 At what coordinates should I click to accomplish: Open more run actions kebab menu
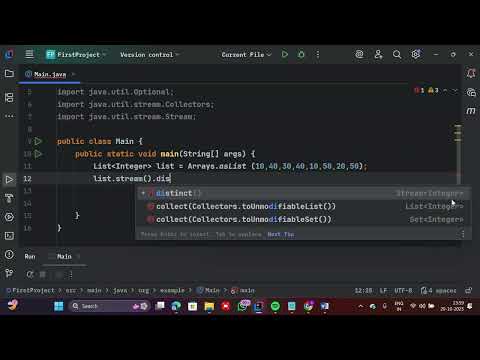(318, 54)
